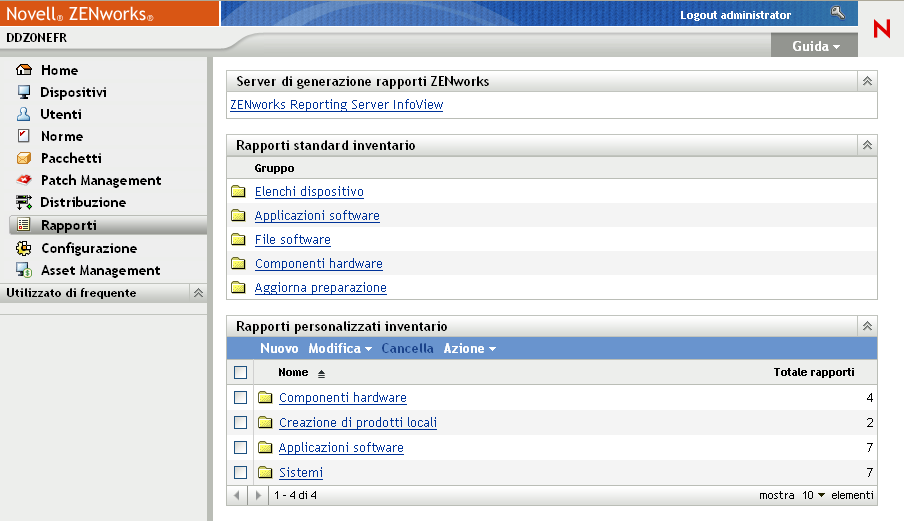This screenshot has height=521, width=904.
Task: Click the Pacchetti package icon
Action: click(x=25, y=159)
